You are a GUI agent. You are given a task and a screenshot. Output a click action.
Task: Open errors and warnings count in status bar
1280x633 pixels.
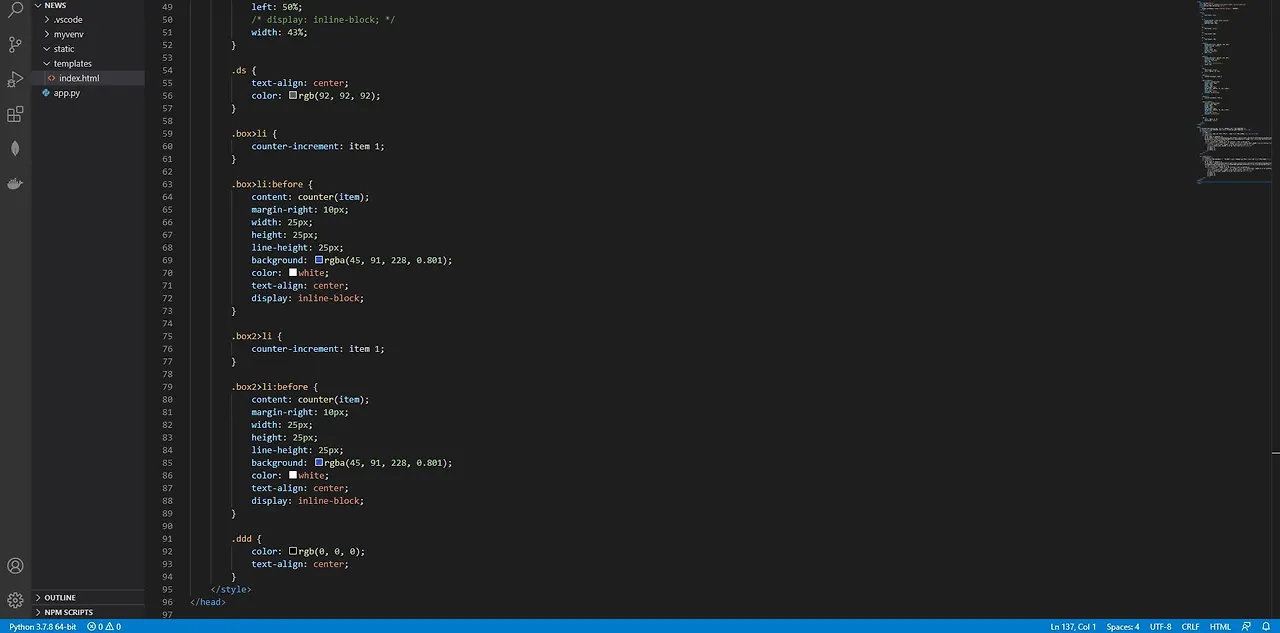tap(104, 627)
